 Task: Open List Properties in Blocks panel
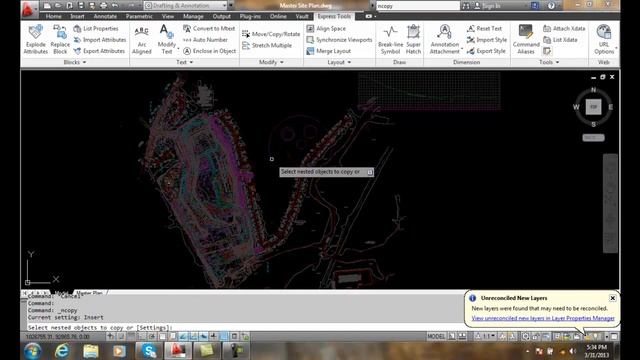coord(96,29)
